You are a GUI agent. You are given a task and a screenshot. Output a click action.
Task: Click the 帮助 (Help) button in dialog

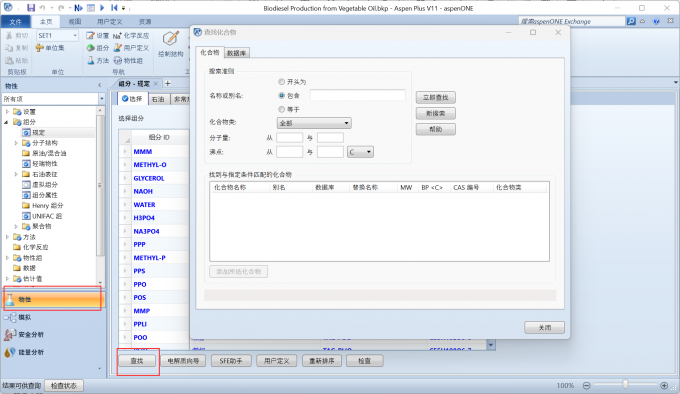435,129
